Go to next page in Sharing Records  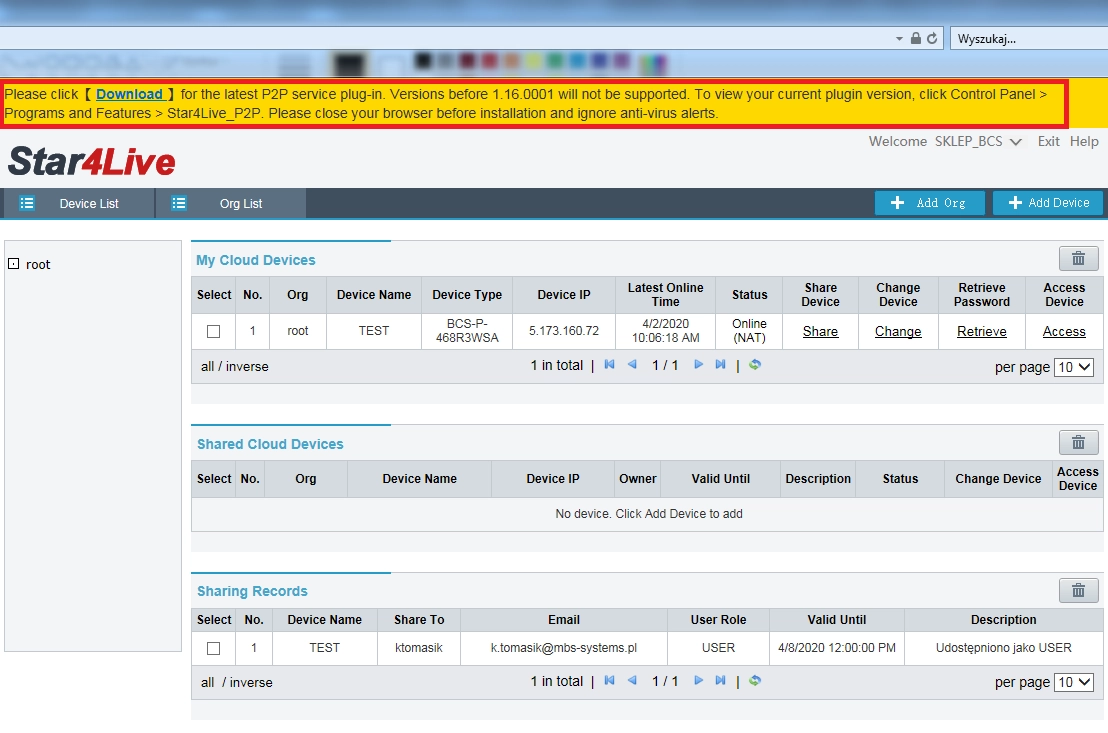point(698,681)
